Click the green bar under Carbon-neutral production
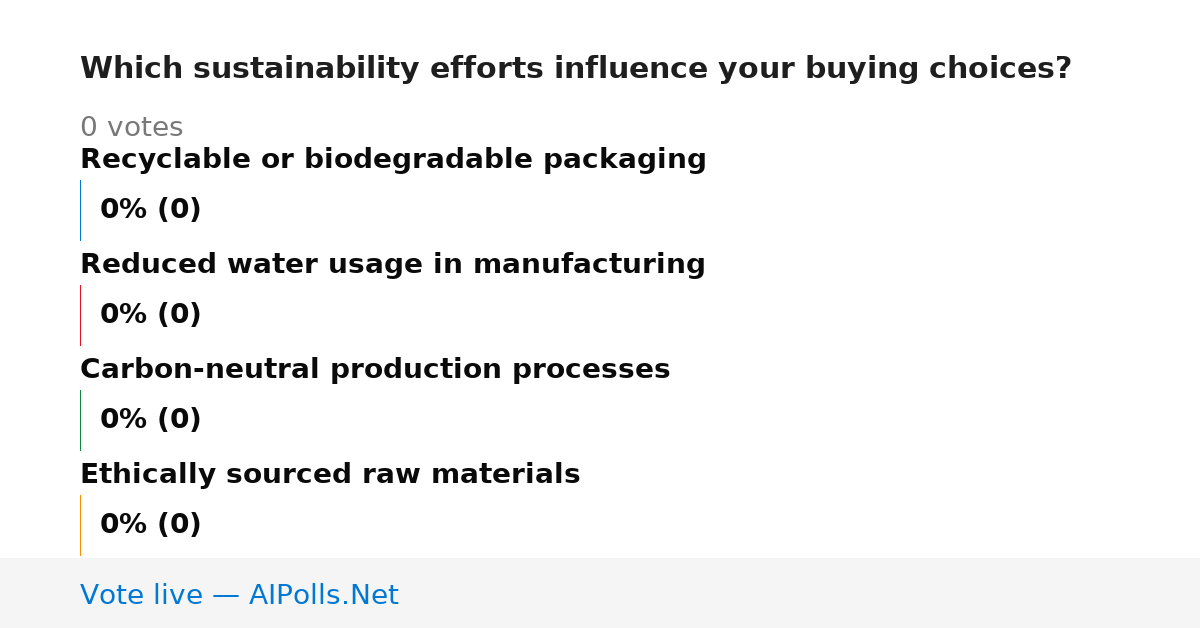Image resolution: width=1200 pixels, height=628 pixels. 80,420
